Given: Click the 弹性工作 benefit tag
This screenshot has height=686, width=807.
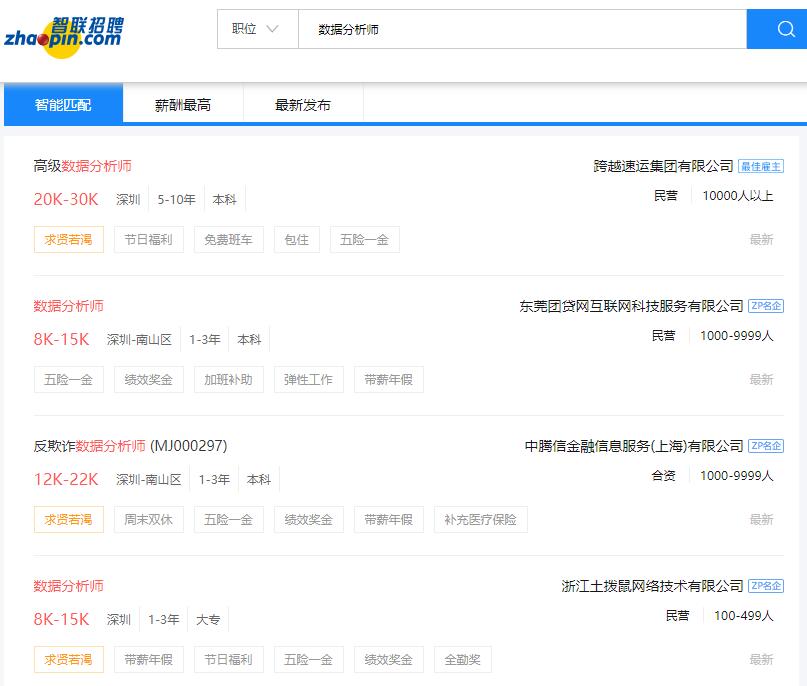Looking at the screenshot, I should [308, 380].
